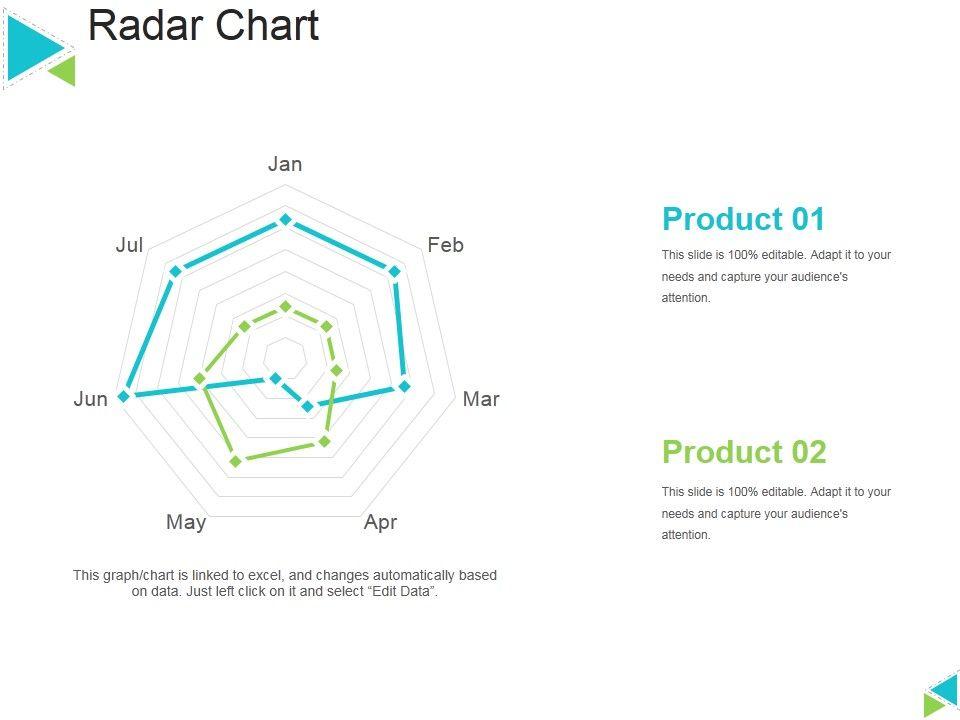The width and height of the screenshot is (960, 720).
Task: Select the Mar axis label
Action: (x=481, y=399)
